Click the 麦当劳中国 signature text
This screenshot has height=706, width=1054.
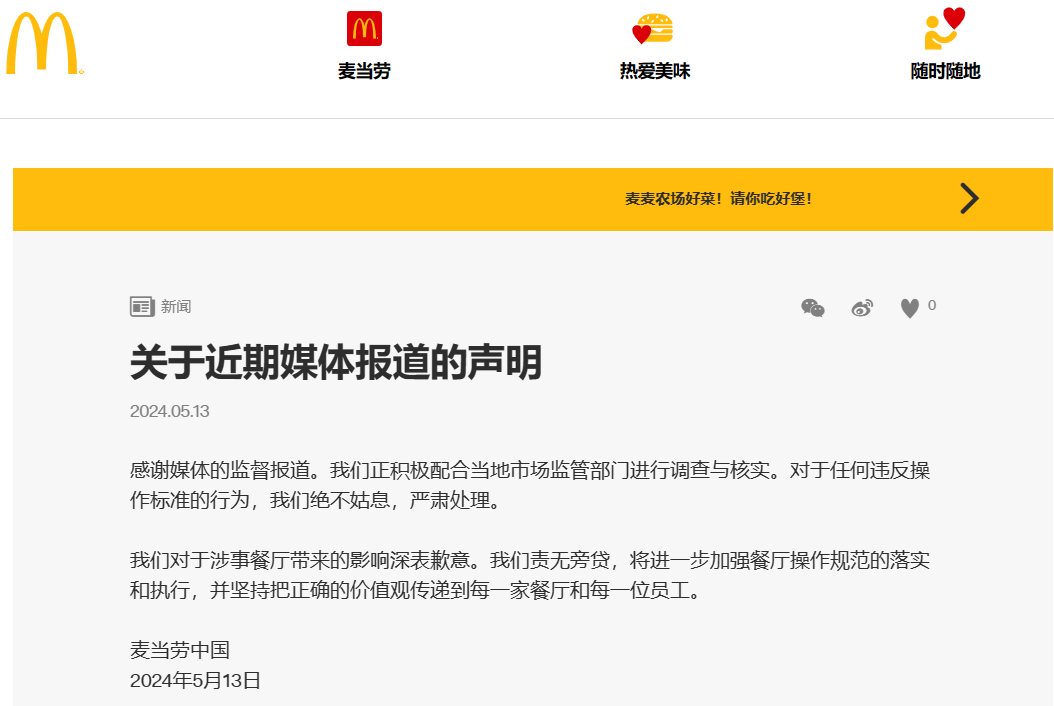(x=179, y=650)
